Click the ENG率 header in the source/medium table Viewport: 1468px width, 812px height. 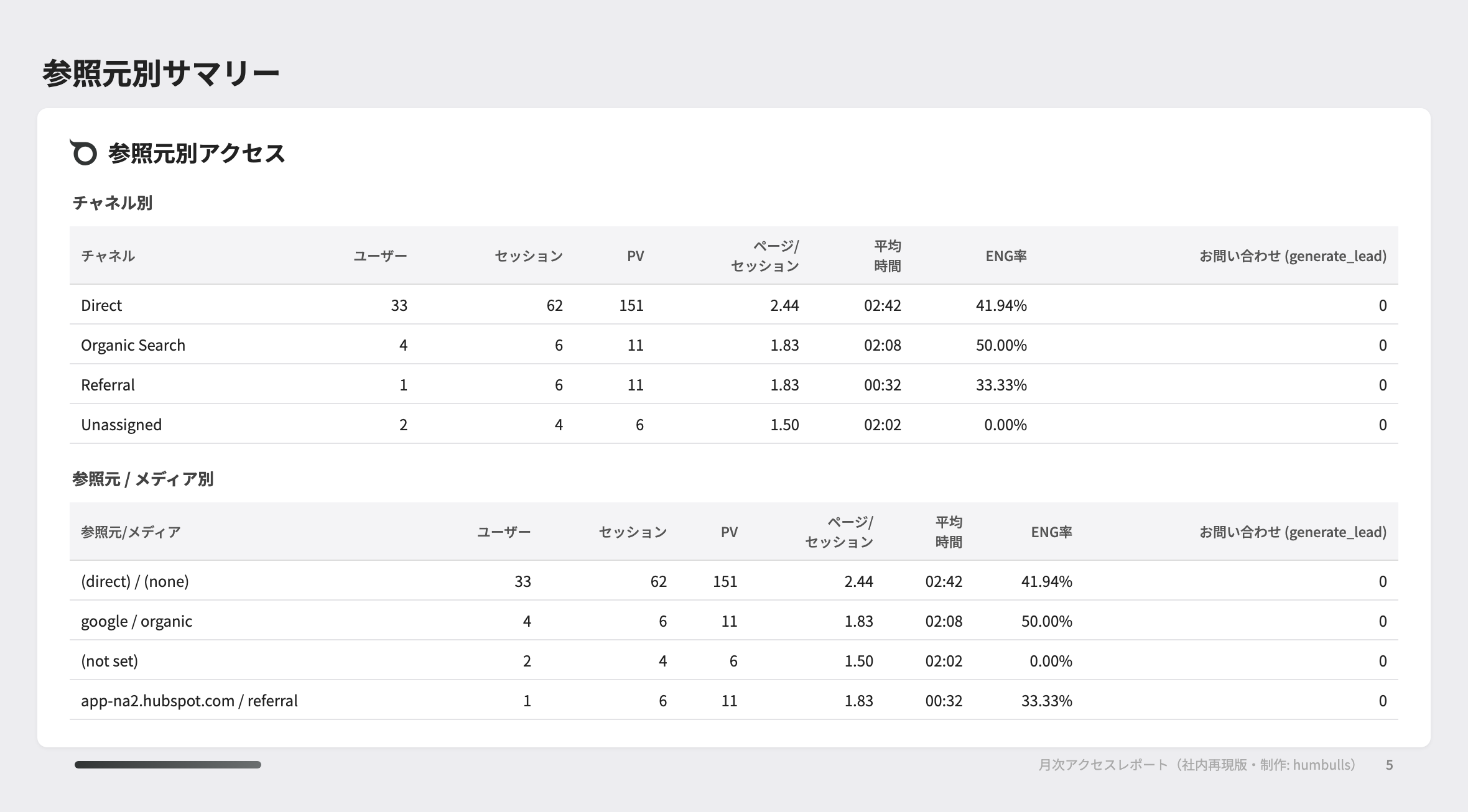[x=1051, y=532]
